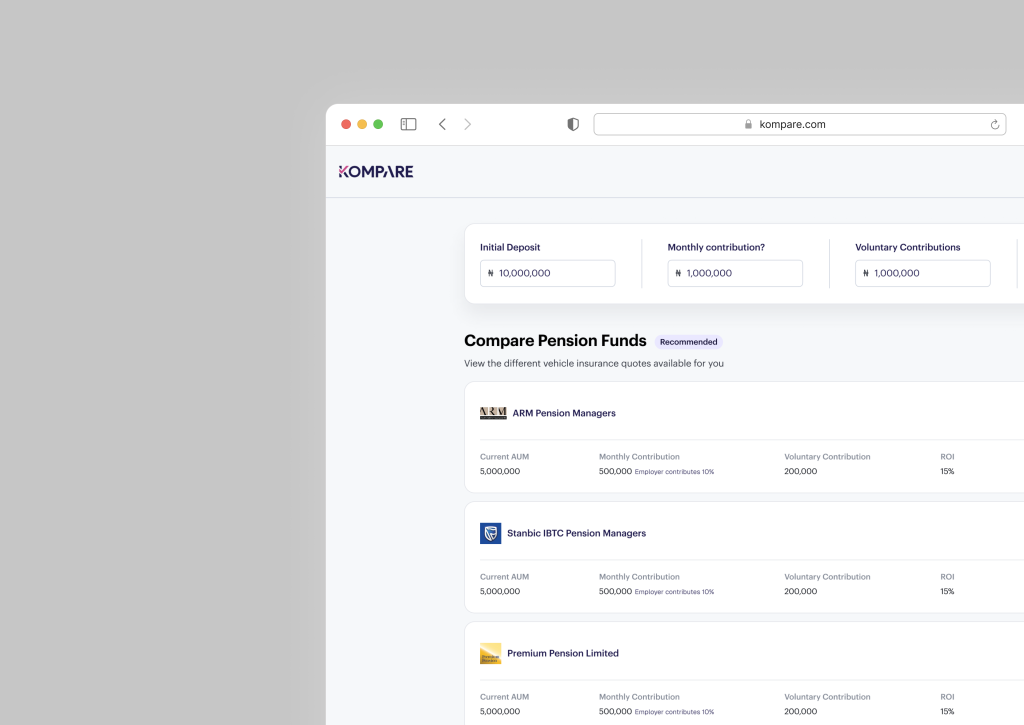
Task: Open Premium Pension Limited fund
Action: tap(562, 653)
